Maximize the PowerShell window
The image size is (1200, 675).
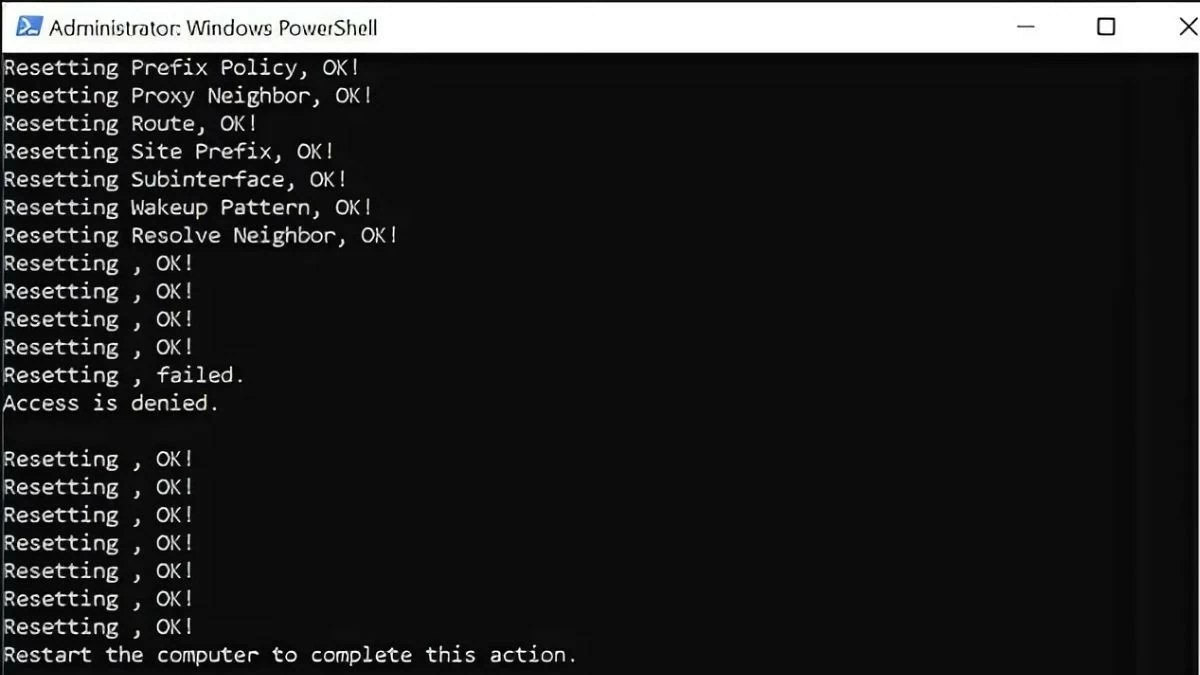coord(1106,27)
